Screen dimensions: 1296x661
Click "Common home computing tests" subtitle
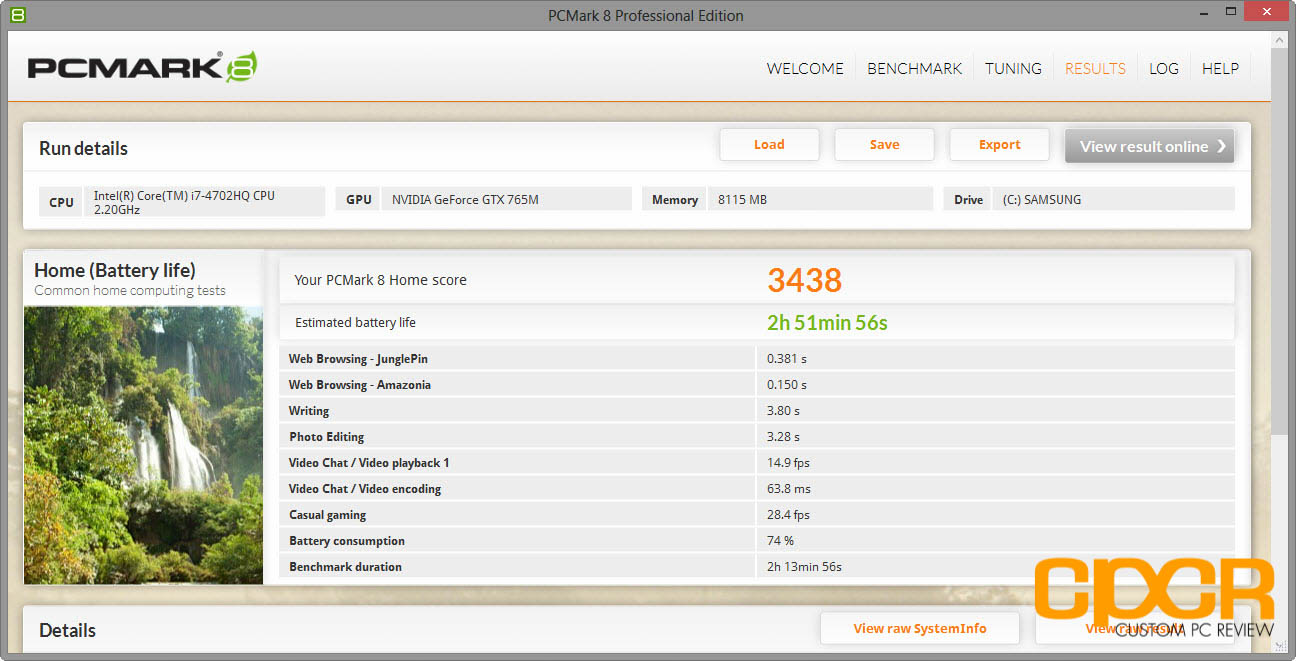130,291
